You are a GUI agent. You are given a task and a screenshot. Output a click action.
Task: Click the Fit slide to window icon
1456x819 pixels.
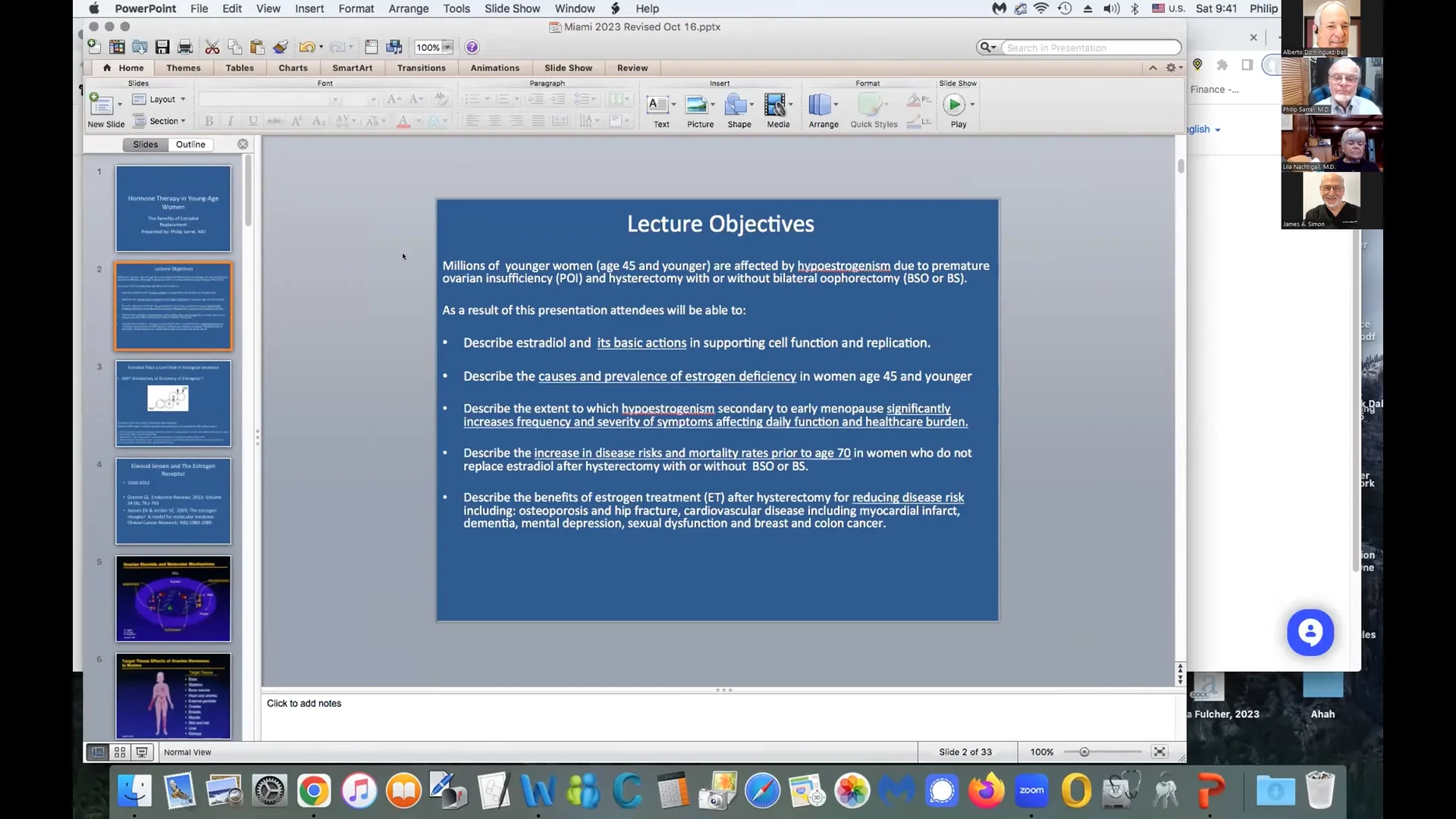(x=1159, y=752)
